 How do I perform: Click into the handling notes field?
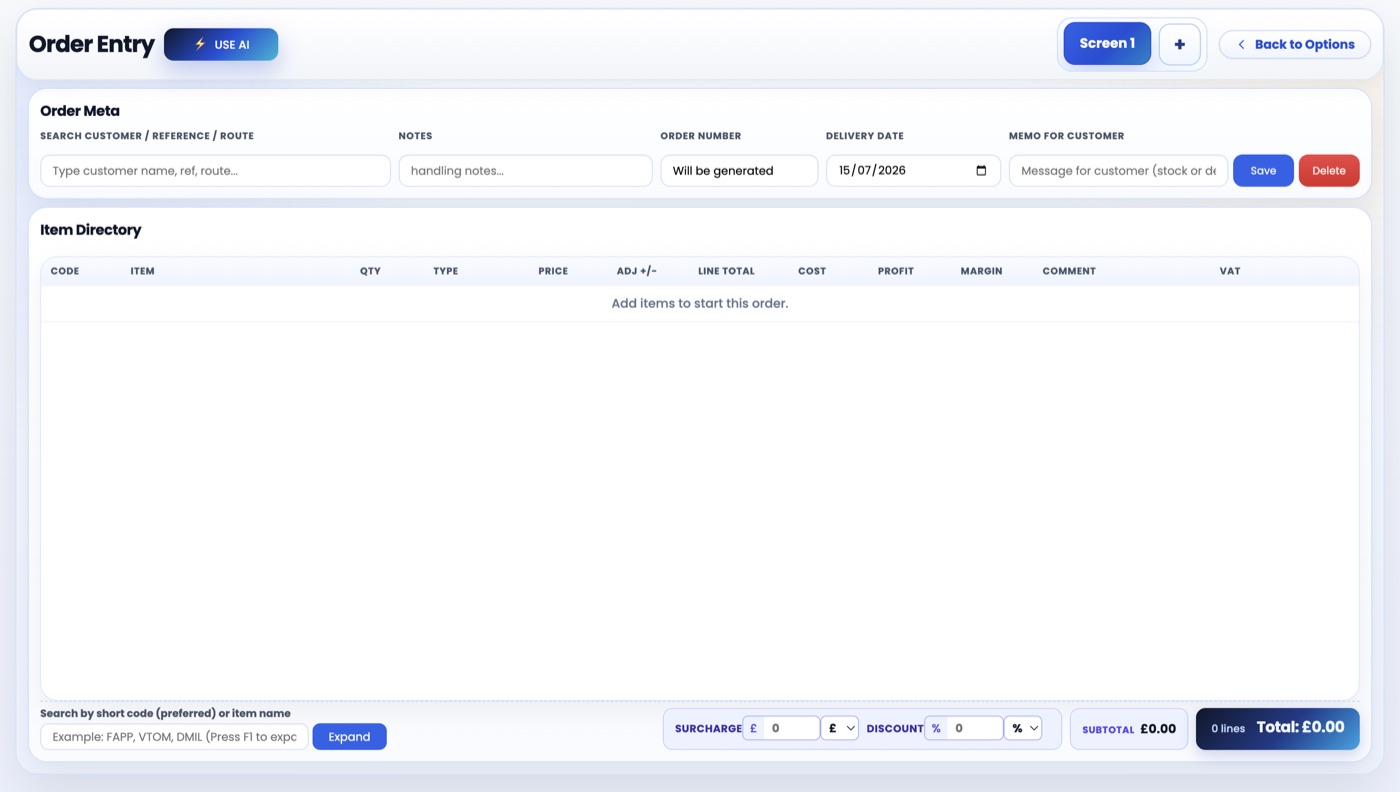coord(525,170)
